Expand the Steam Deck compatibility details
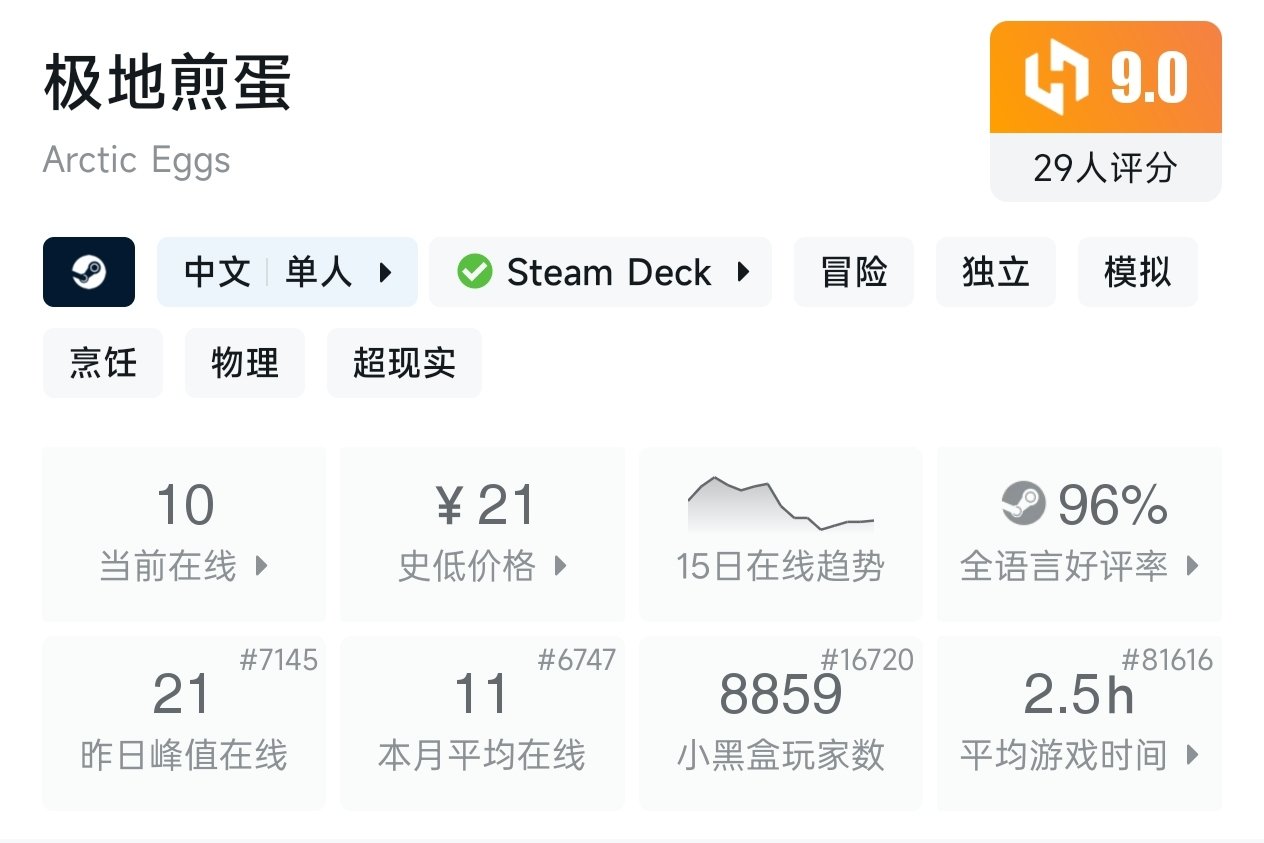 [x=742, y=272]
